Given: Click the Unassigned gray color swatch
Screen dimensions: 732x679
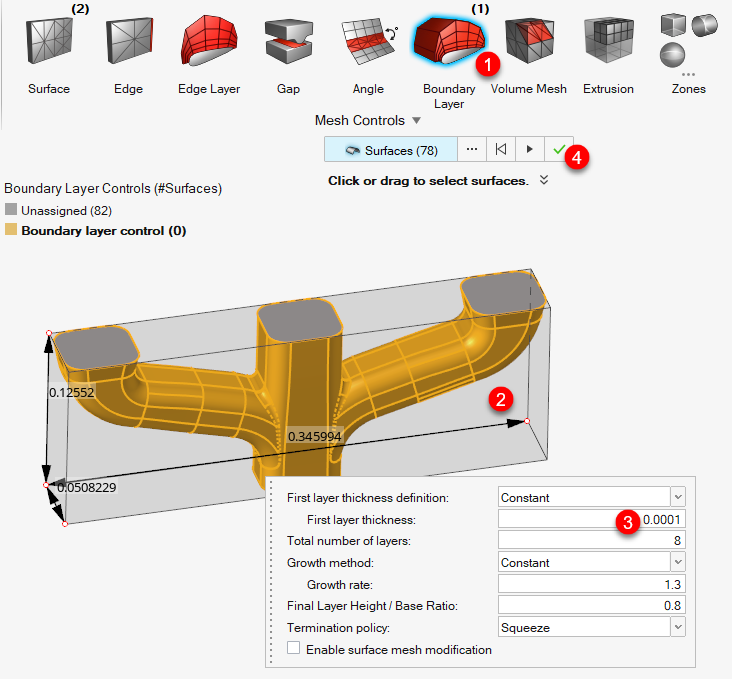Looking at the screenshot, I should (x=11, y=211).
